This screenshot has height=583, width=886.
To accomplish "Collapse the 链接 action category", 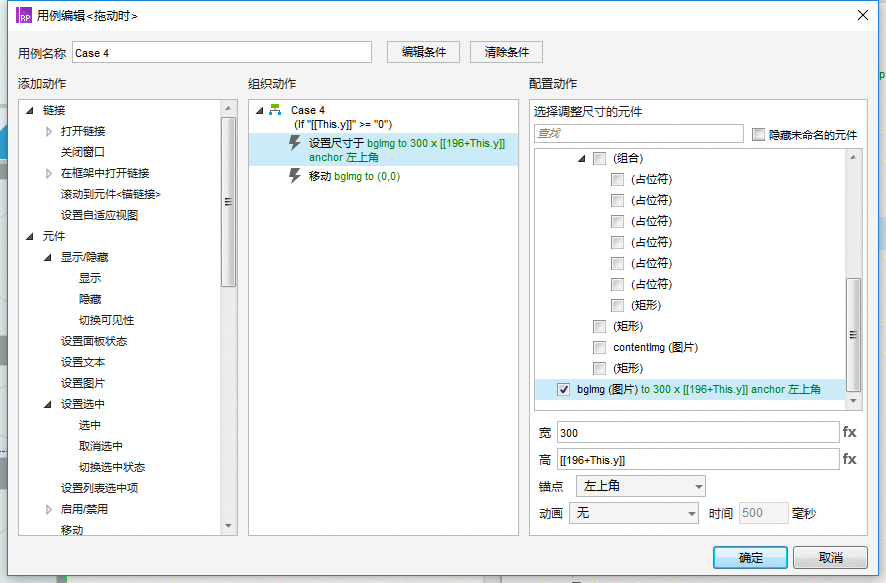I will 30,110.
